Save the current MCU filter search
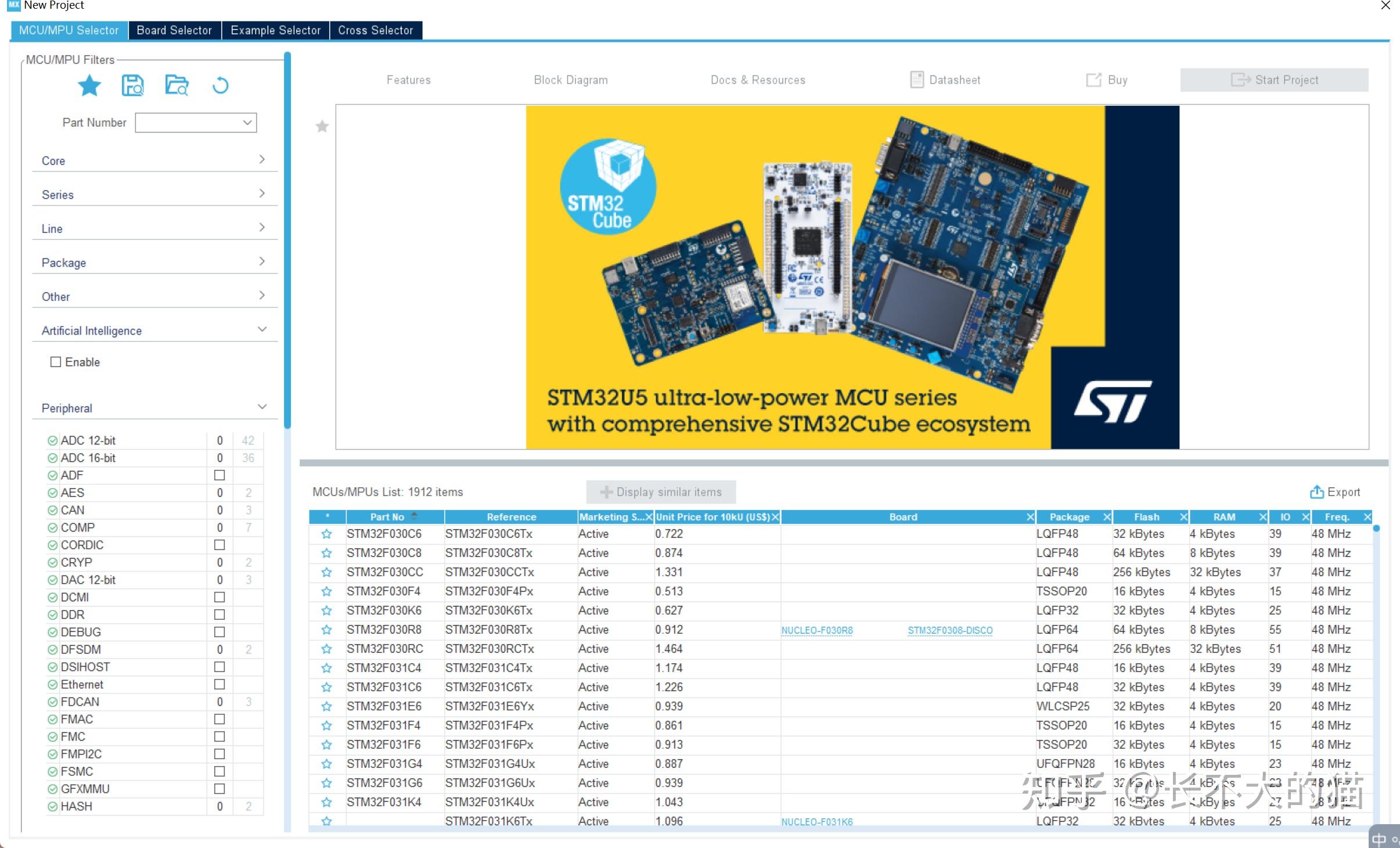 132,85
